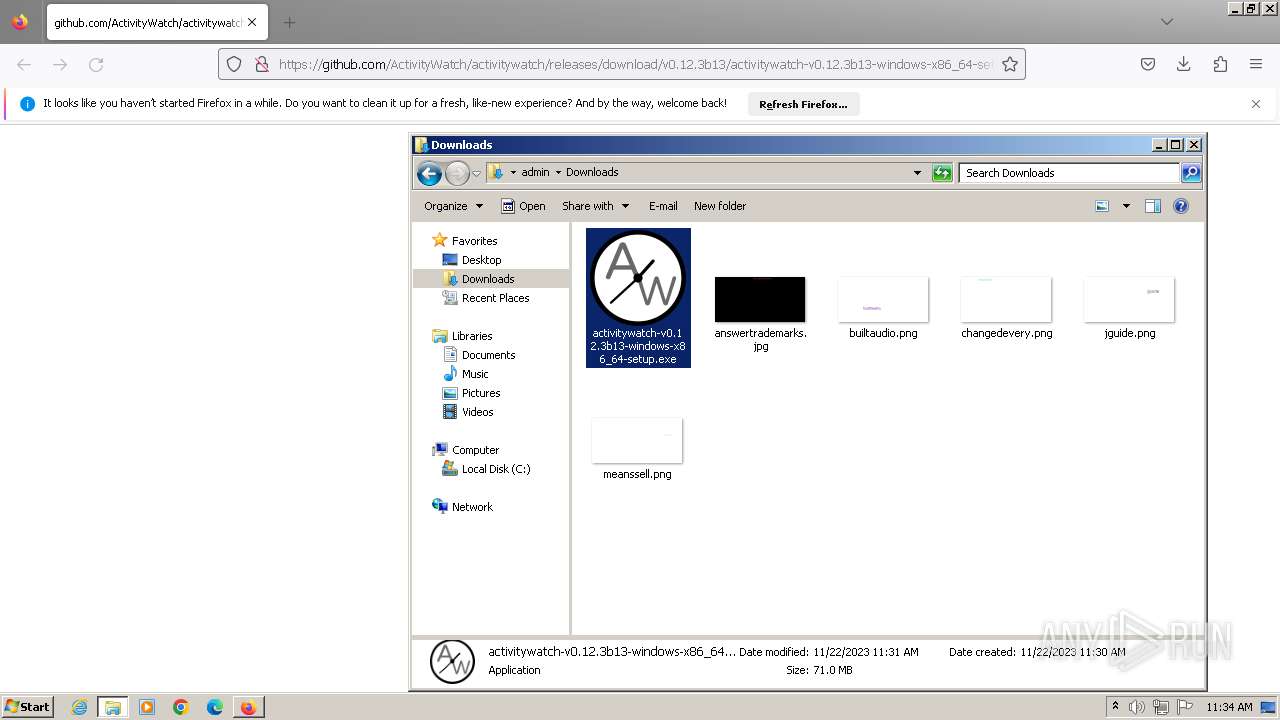Select Libraries in navigation pane
This screenshot has height=720, width=1280.
tap(462, 336)
